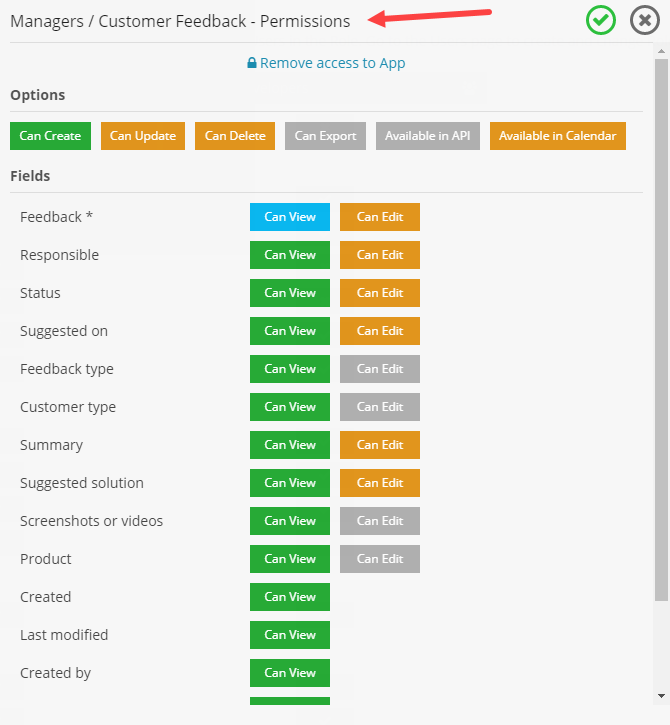The height and width of the screenshot is (725, 670).
Task: Click the green checkmark confirm icon
Action: (x=601, y=20)
